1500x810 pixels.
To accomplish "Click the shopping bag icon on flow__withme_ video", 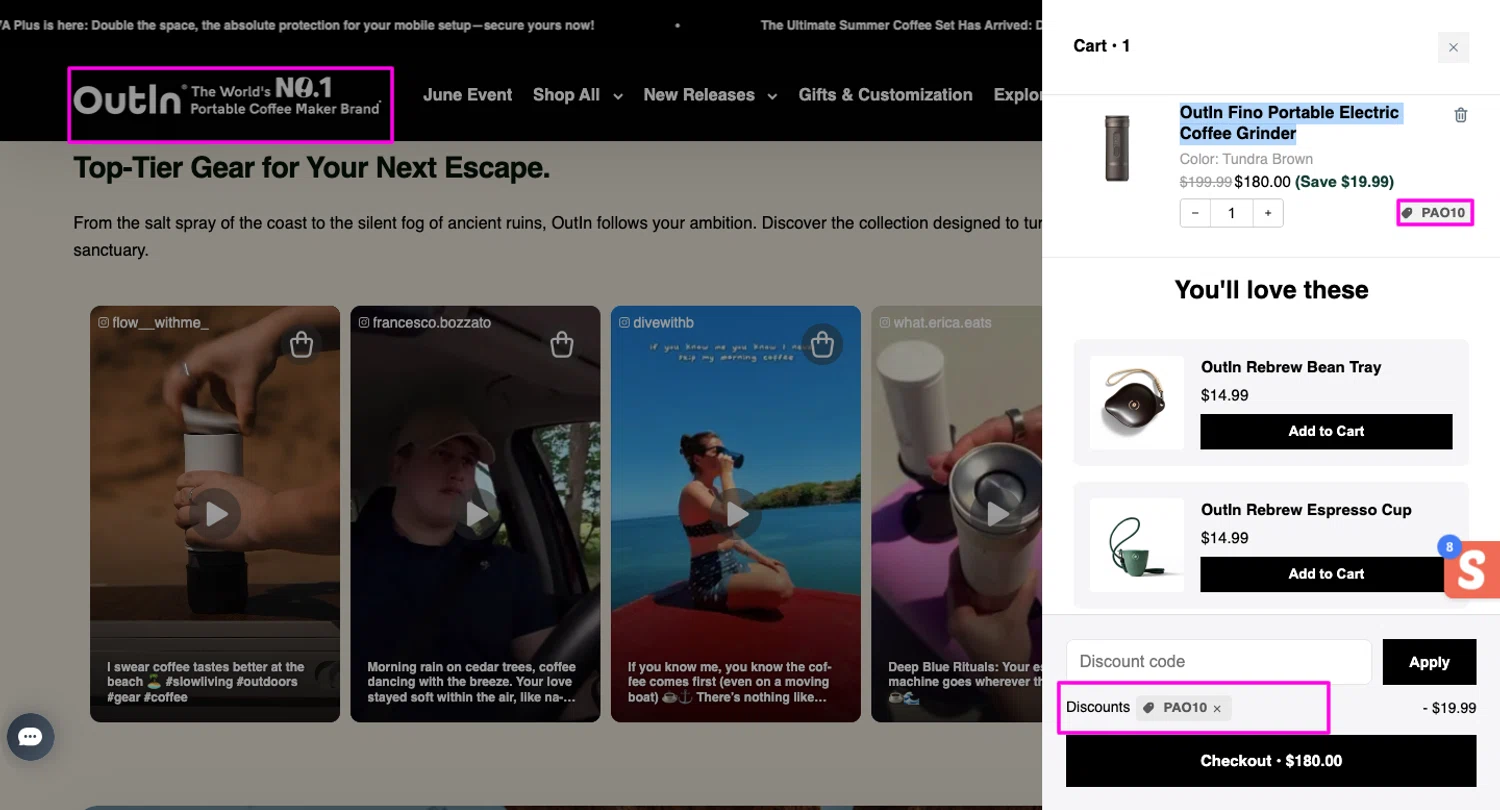I will tap(301, 345).
